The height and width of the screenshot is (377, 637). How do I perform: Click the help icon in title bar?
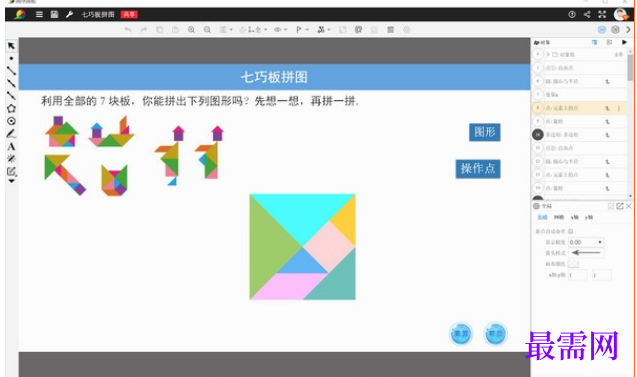(572, 14)
